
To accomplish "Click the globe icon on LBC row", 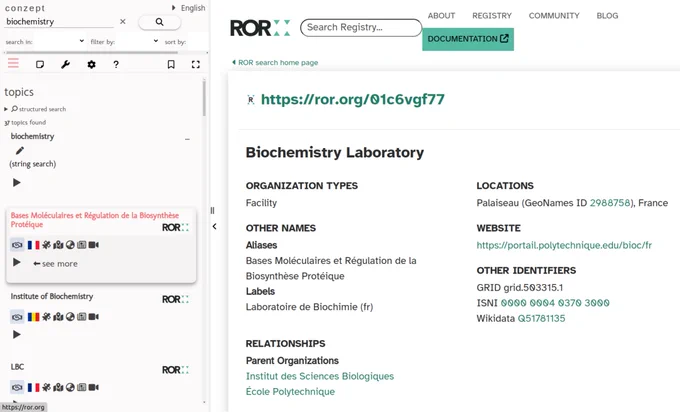I will click(70, 387).
